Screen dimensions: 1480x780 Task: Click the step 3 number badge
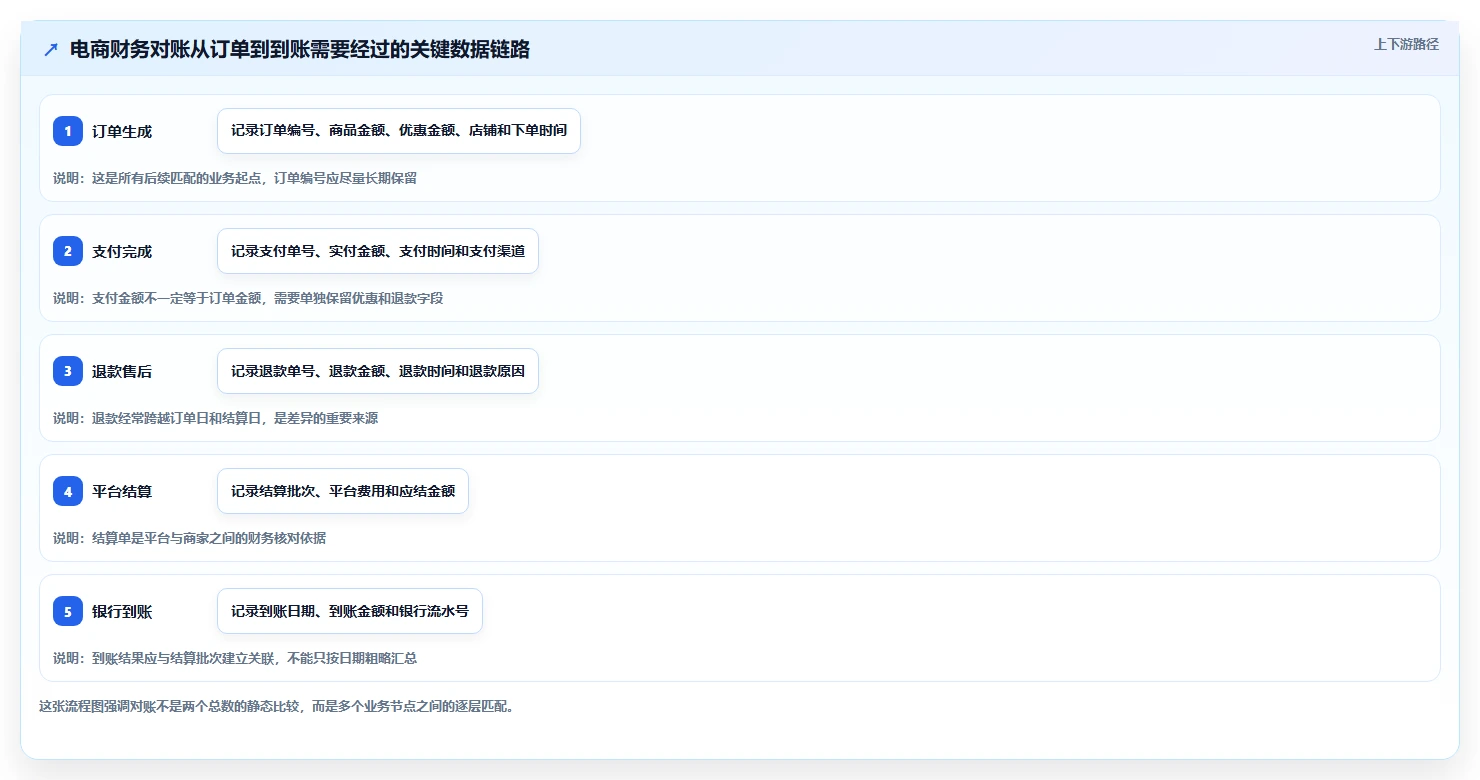(68, 371)
